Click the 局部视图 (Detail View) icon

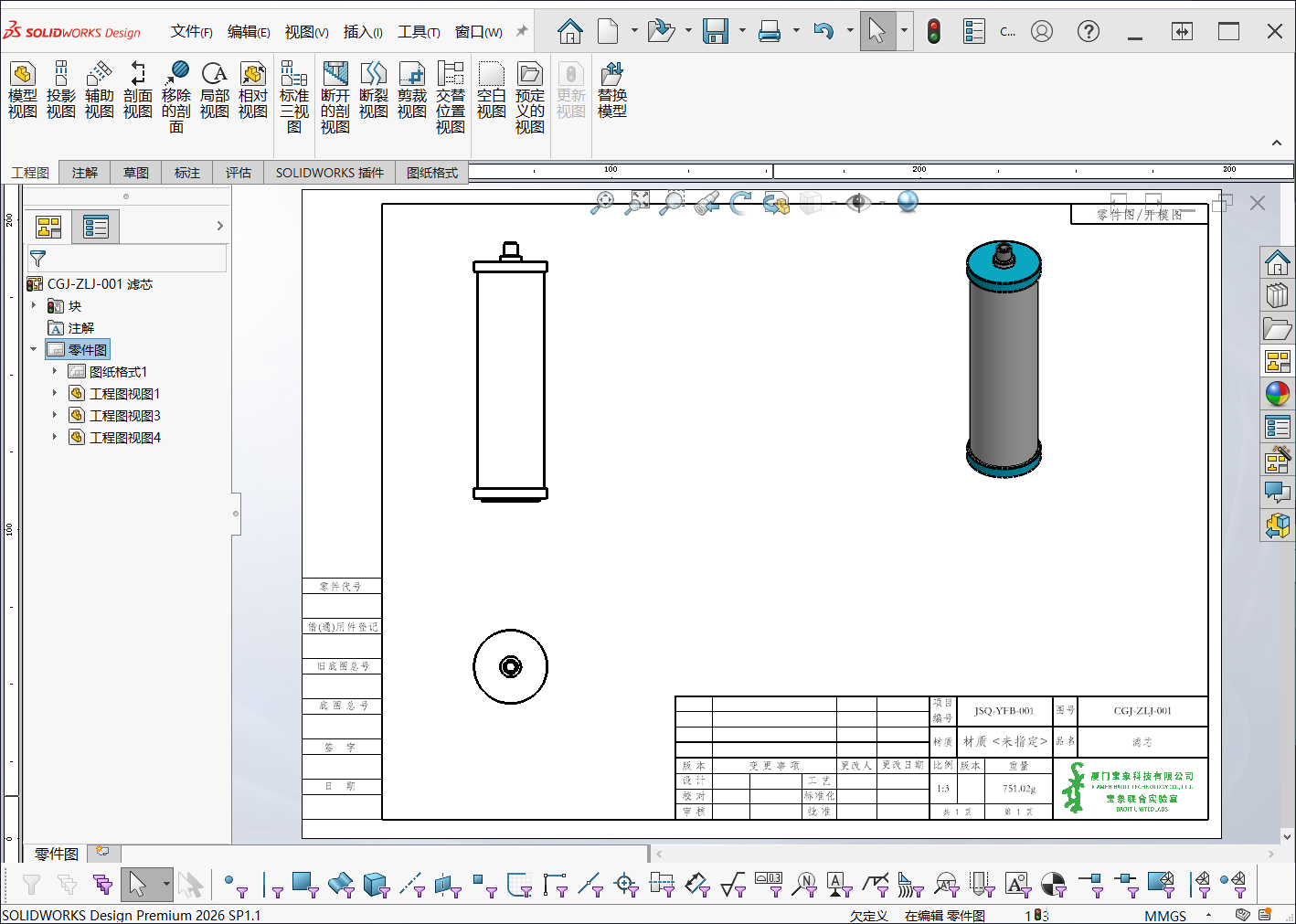tap(214, 90)
